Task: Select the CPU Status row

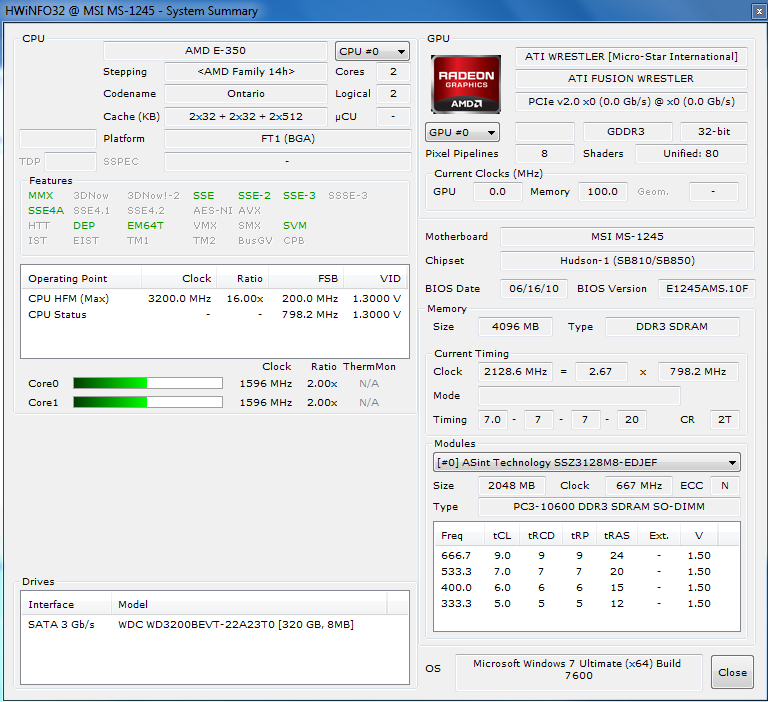Action: click(215, 315)
